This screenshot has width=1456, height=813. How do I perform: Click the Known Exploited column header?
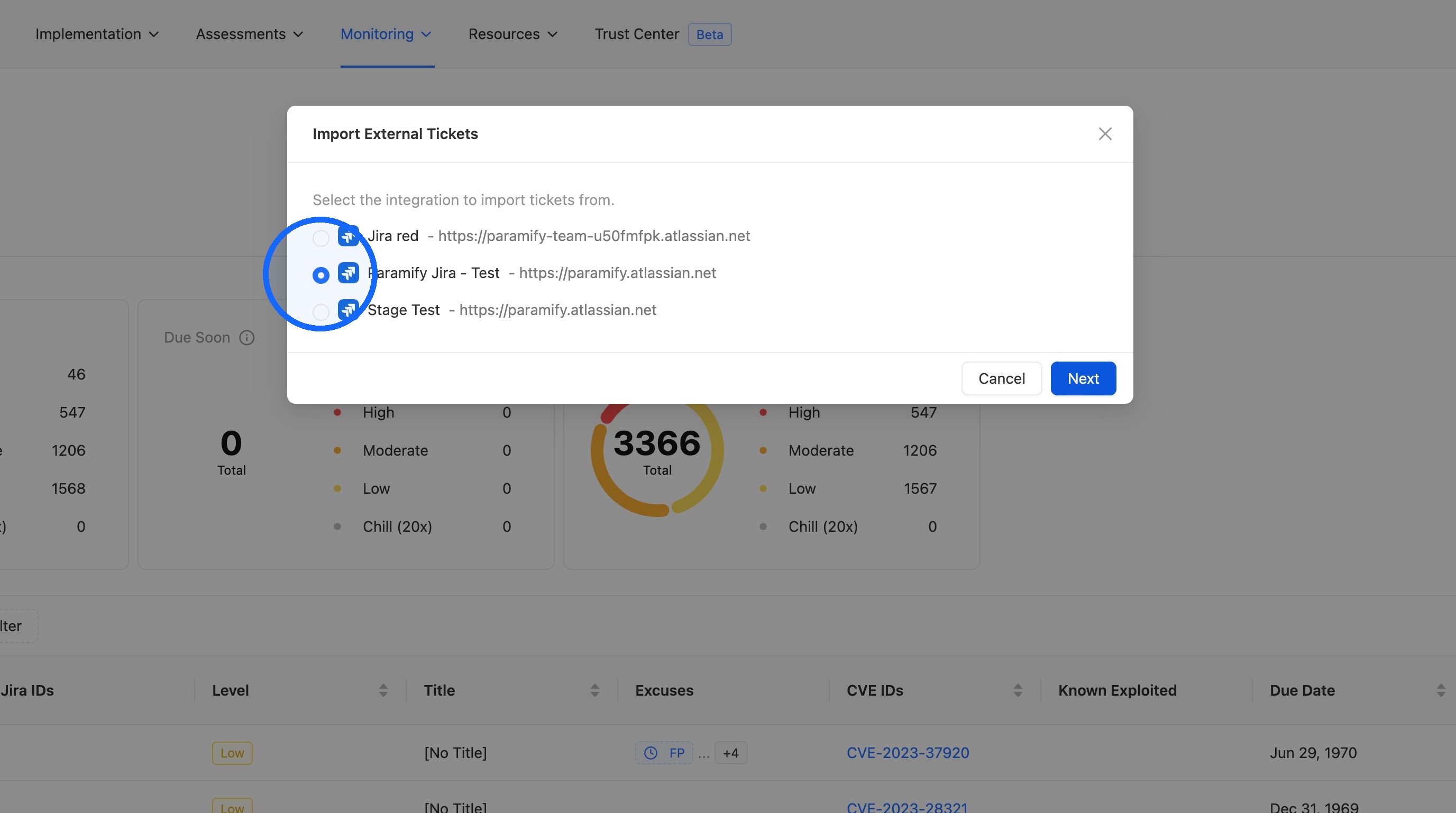[x=1118, y=690]
